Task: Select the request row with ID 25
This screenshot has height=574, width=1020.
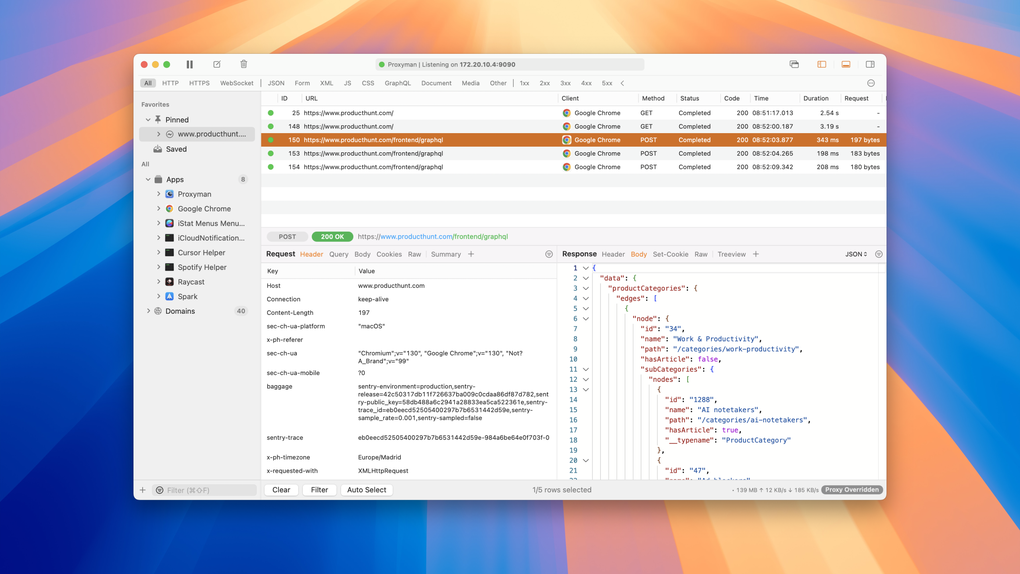Action: pos(573,113)
